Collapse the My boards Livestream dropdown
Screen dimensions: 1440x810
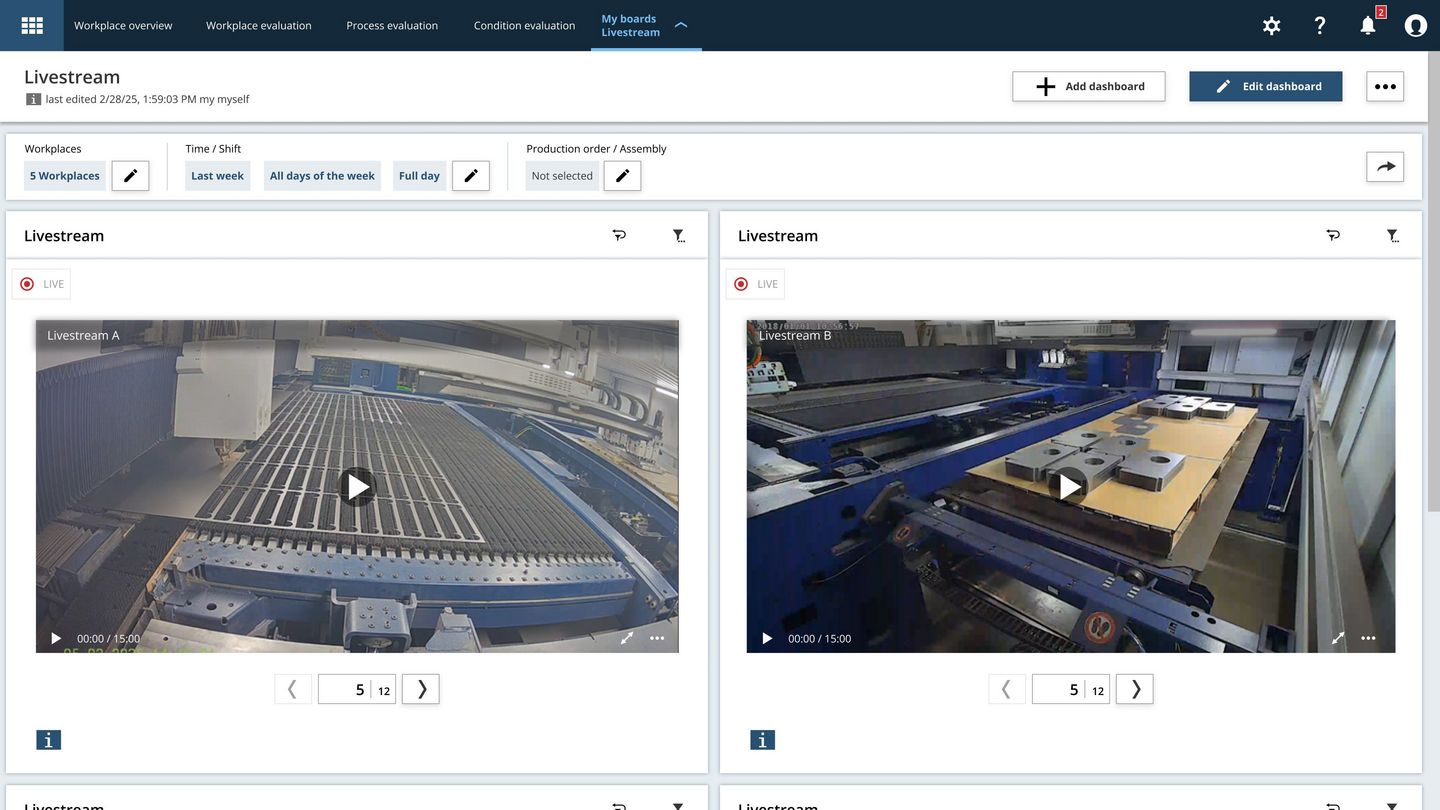[681, 25]
